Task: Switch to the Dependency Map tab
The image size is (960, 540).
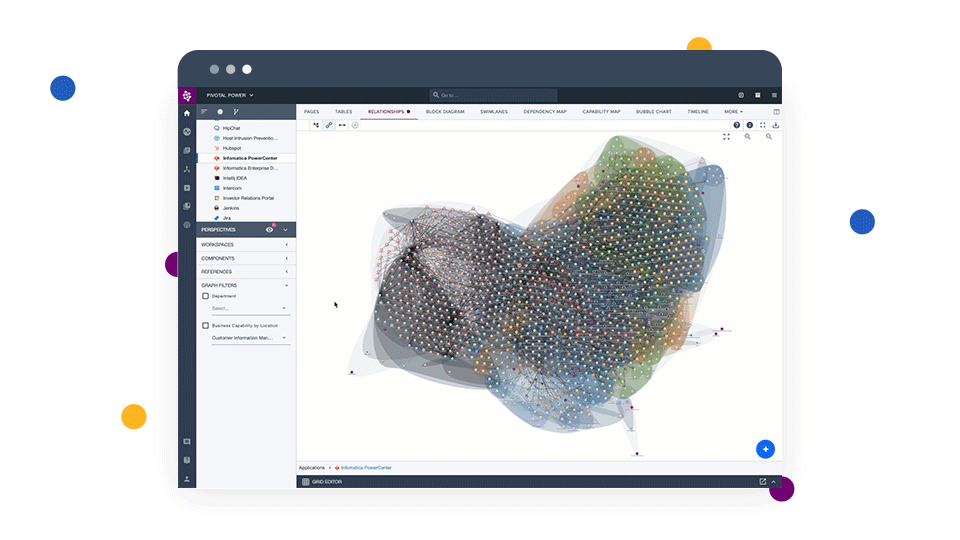Action: coord(545,112)
